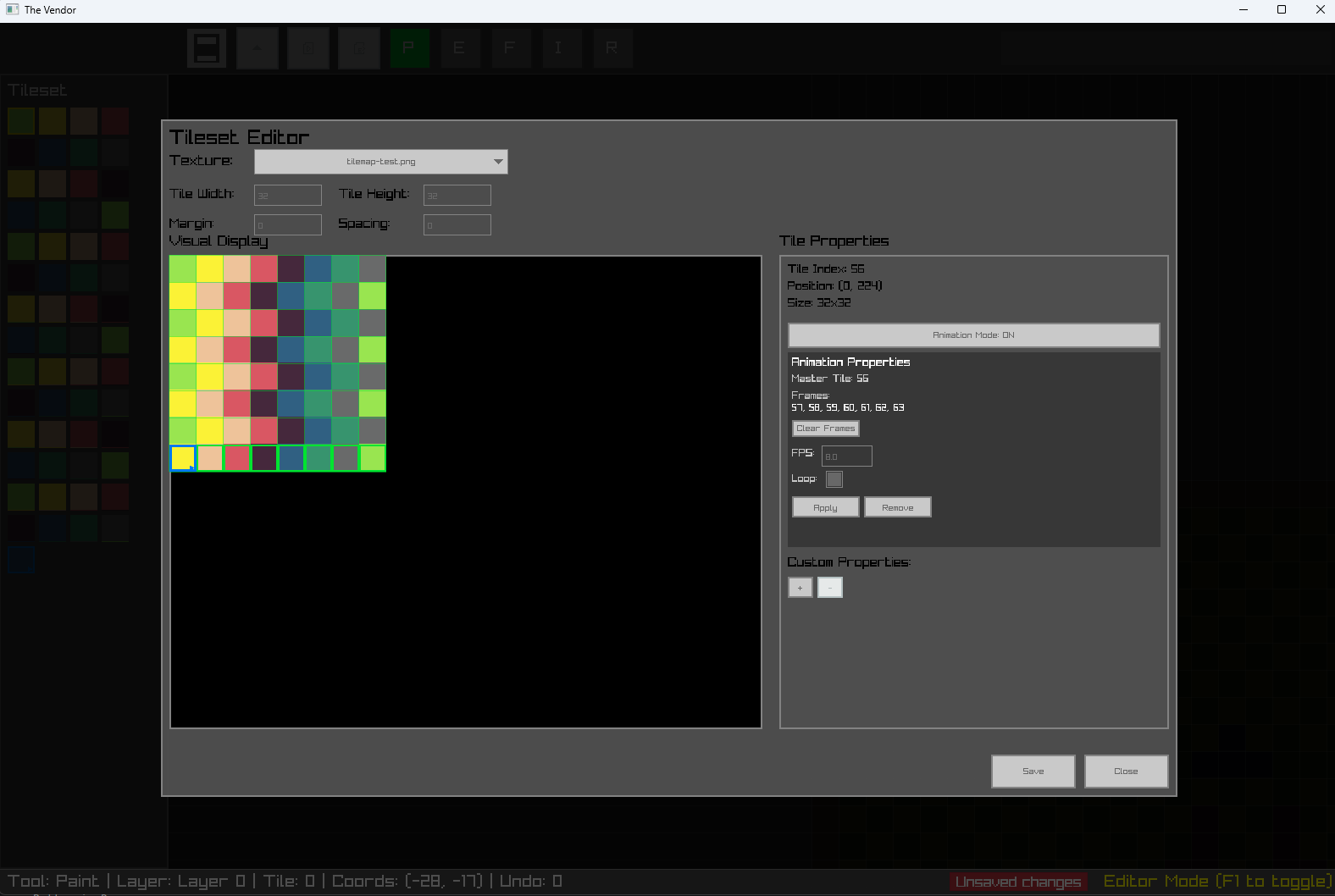Click the Texture dropdown arrow
This screenshot has height=896, width=1335.
pos(498,162)
